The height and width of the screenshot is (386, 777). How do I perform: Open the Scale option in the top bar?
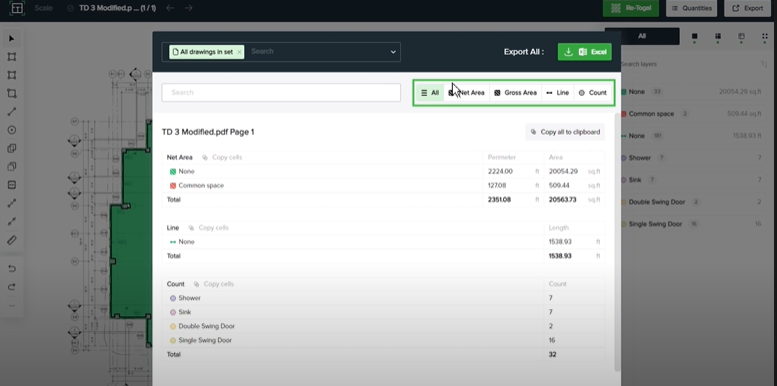(x=44, y=8)
